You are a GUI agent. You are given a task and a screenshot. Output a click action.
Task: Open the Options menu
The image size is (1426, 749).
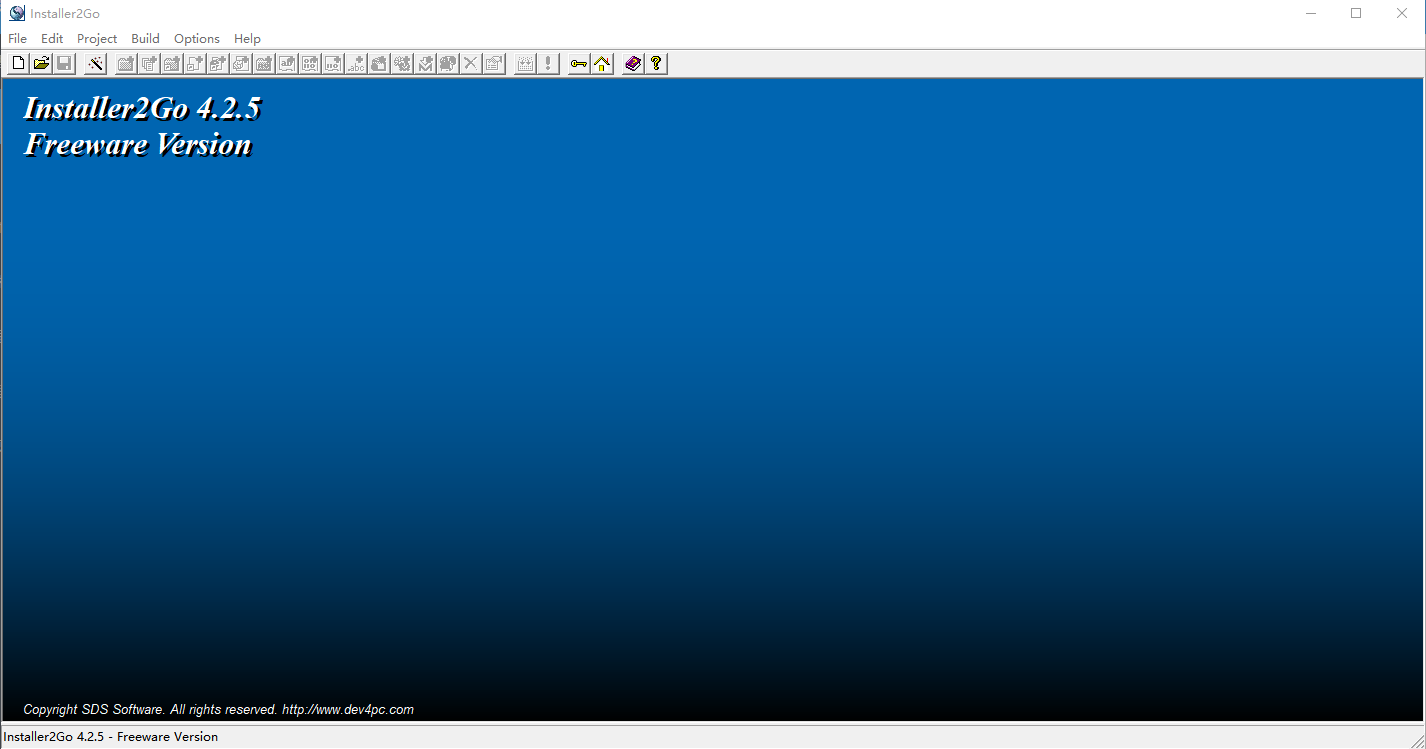(x=197, y=39)
